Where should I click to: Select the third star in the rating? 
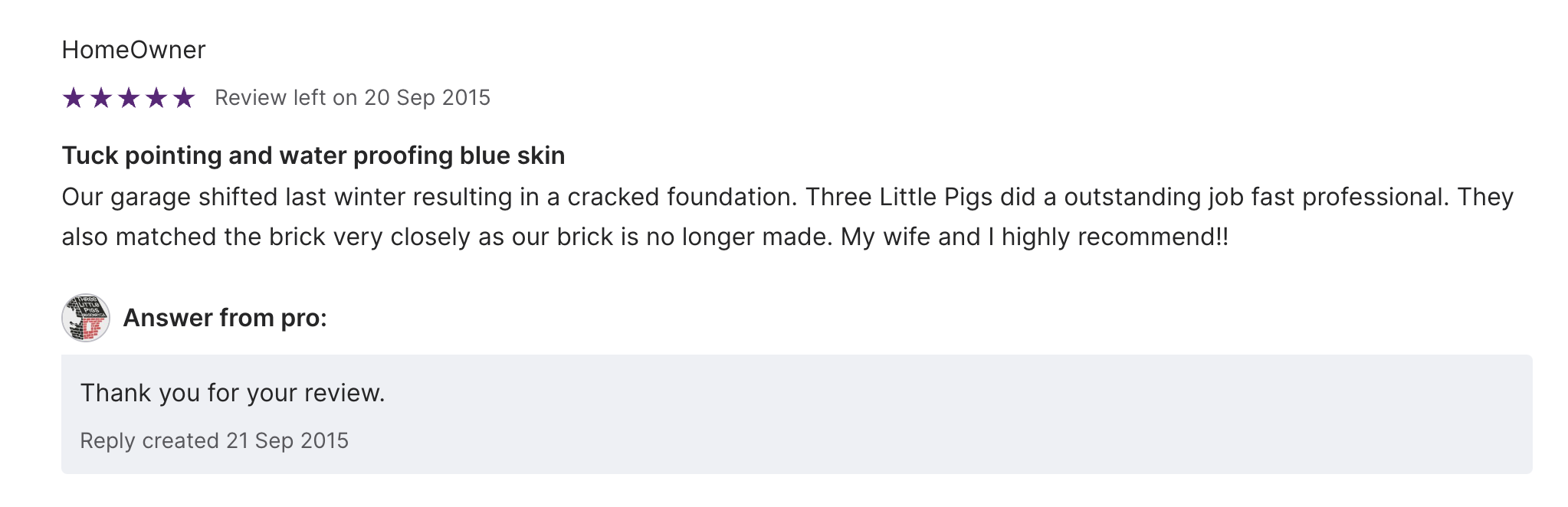point(129,98)
